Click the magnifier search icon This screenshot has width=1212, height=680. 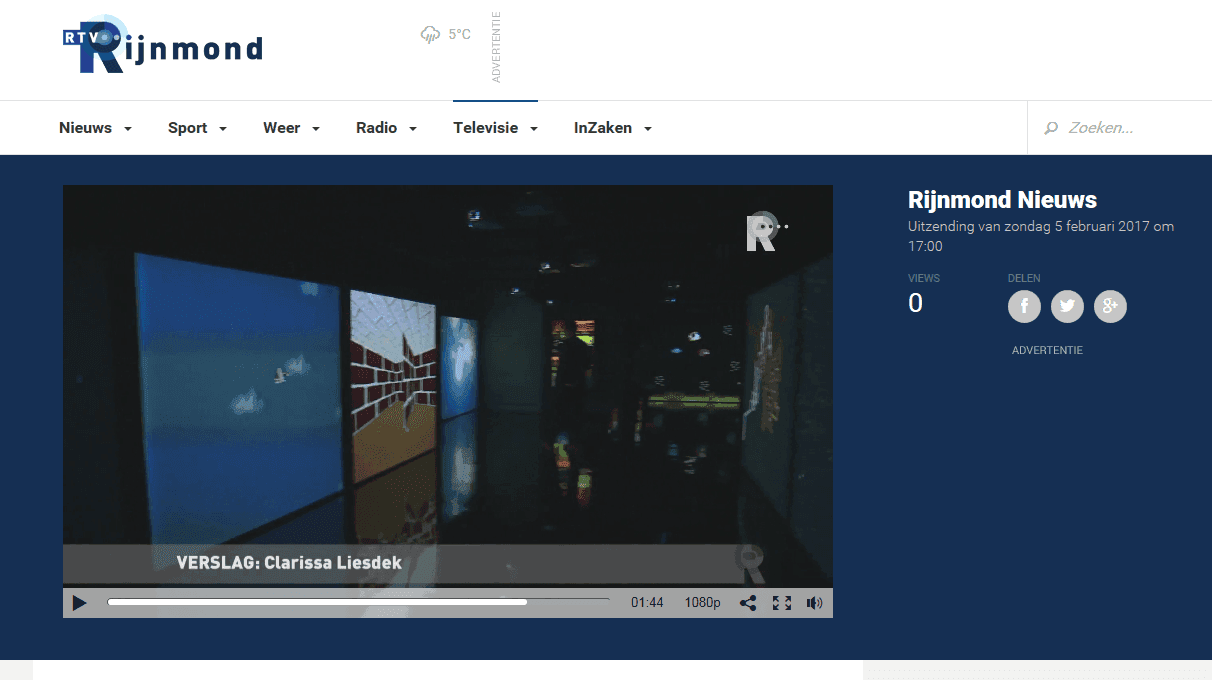[1051, 128]
